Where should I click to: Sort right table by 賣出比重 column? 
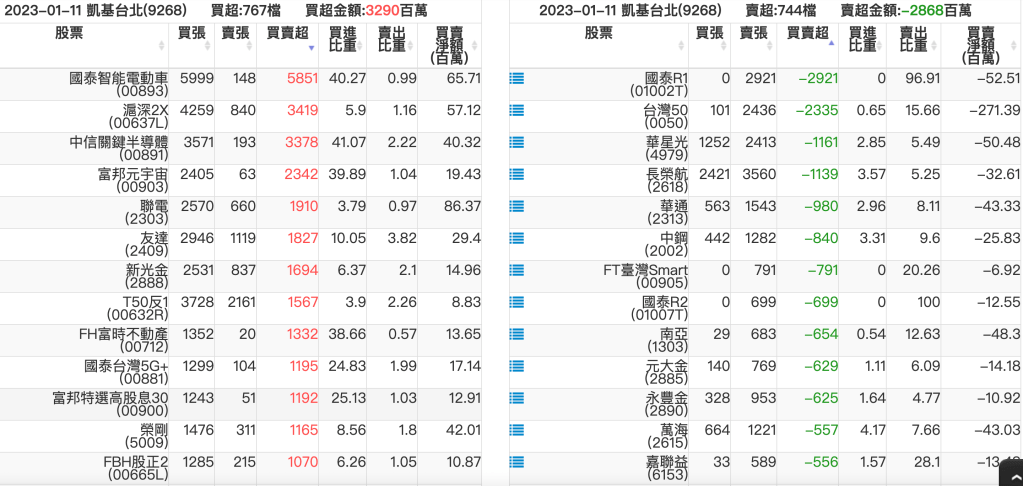(914, 44)
